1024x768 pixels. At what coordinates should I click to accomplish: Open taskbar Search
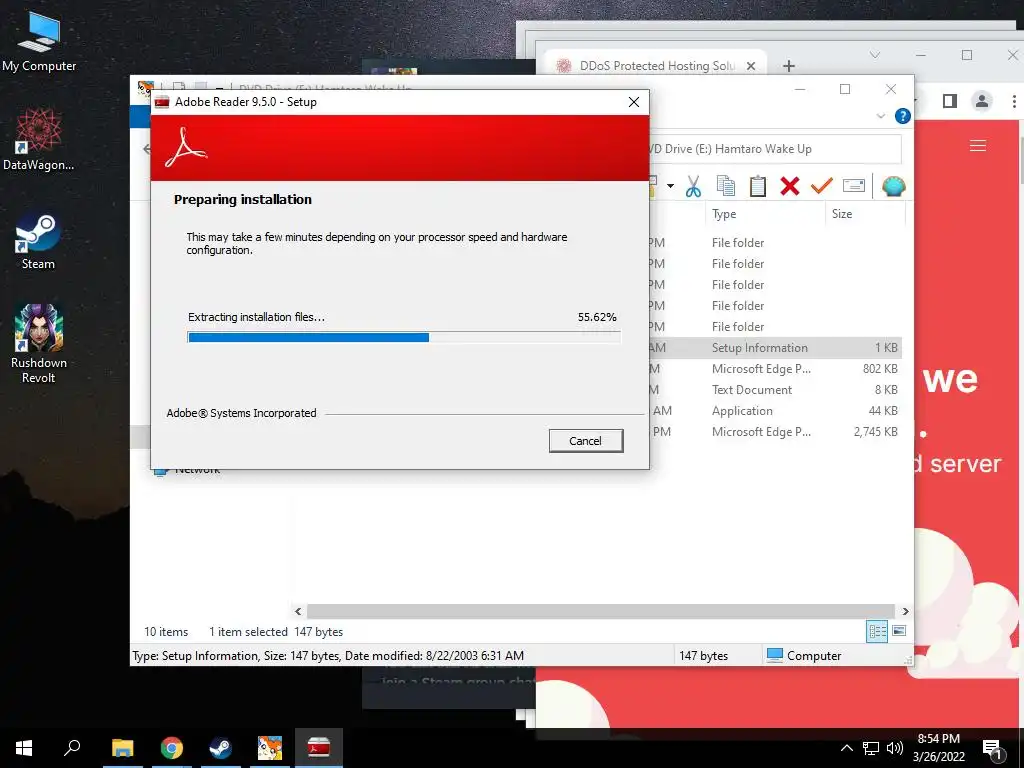pyautogui.click(x=72, y=748)
